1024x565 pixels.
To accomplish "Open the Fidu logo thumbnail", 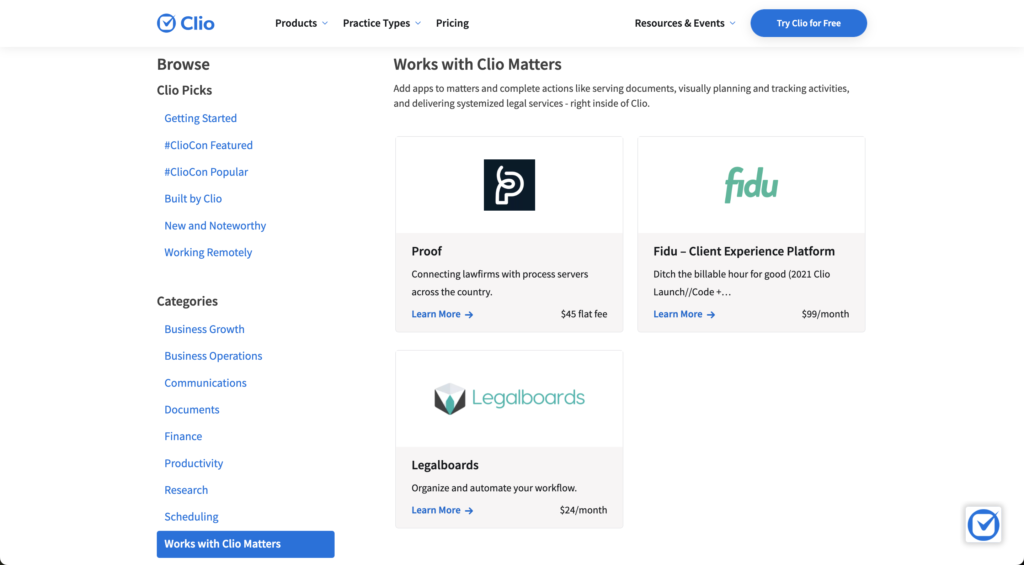I will point(751,185).
